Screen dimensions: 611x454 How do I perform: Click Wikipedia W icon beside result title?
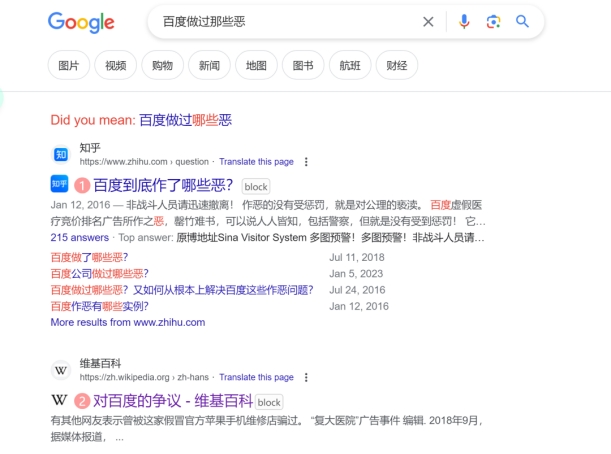click(x=59, y=400)
